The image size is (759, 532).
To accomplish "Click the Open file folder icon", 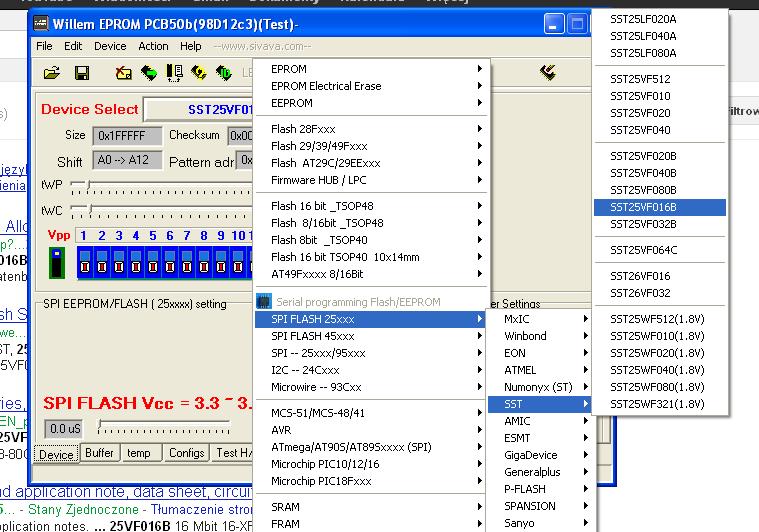I will (x=52, y=73).
